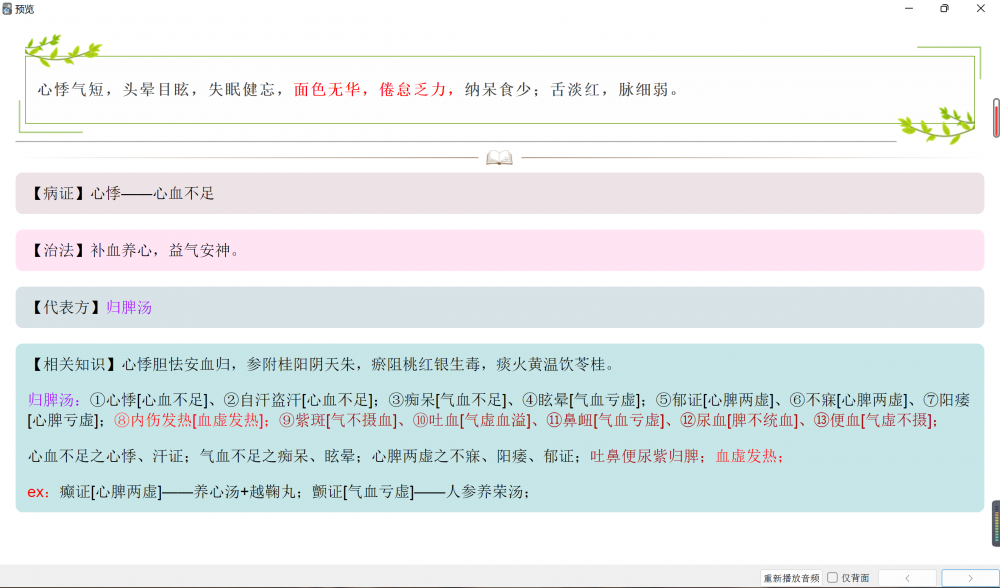This screenshot has width=1000, height=588.
Task: Click text ⑤郁证[心脾两虚]
Action: [x=714, y=401]
